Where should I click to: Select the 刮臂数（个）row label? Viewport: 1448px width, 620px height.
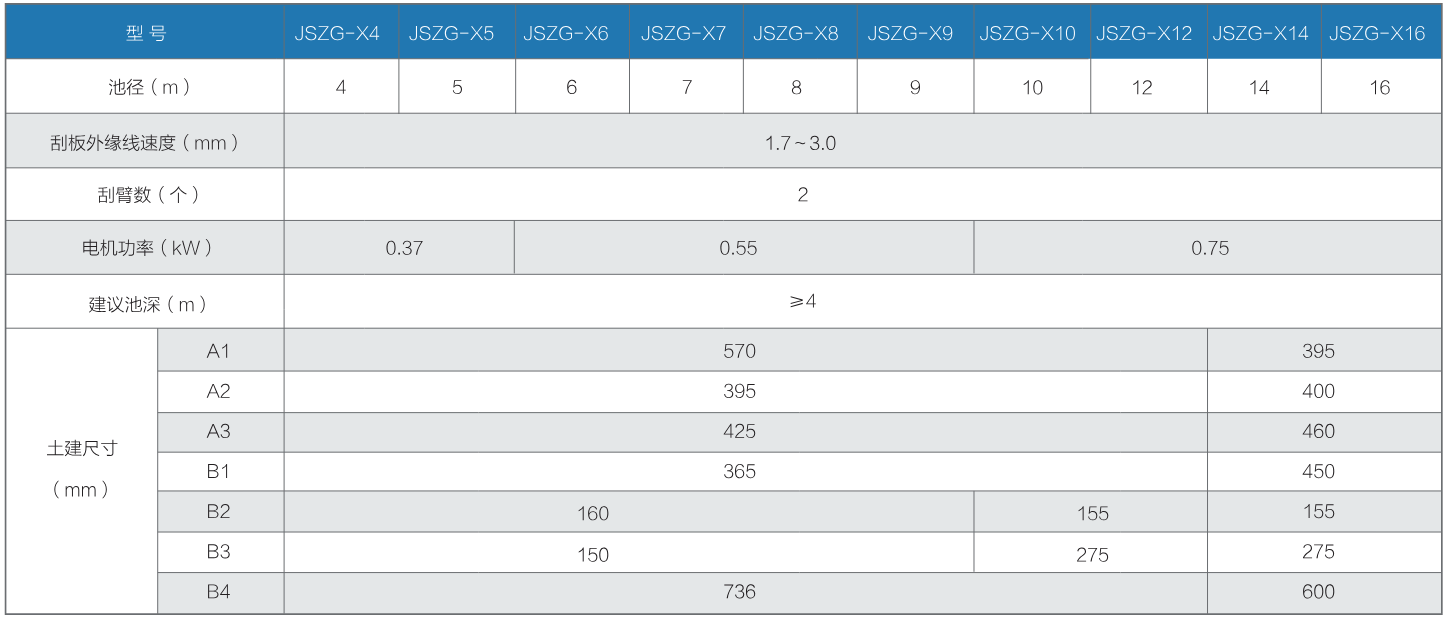[x=146, y=195]
